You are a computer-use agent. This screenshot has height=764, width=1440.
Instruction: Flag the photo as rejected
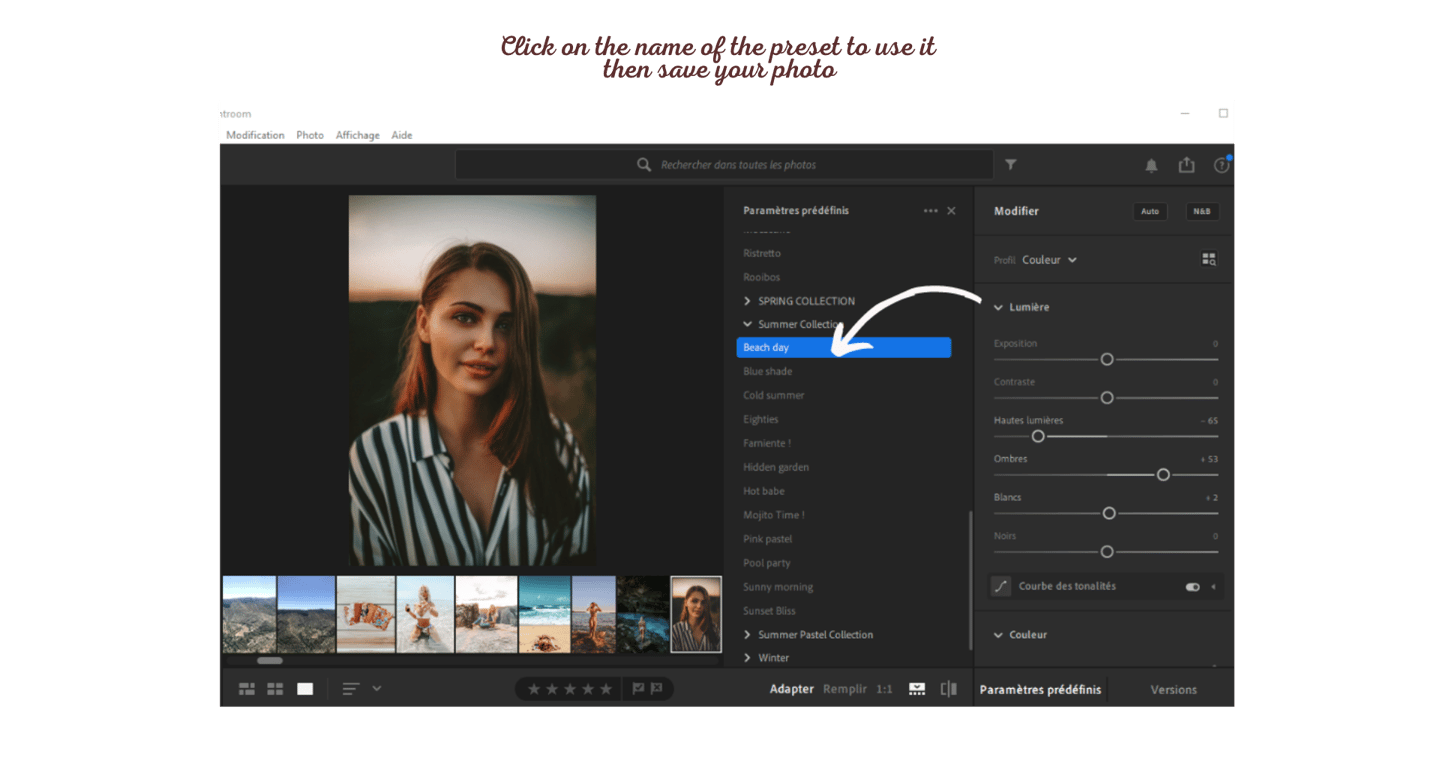[x=657, y=689]
